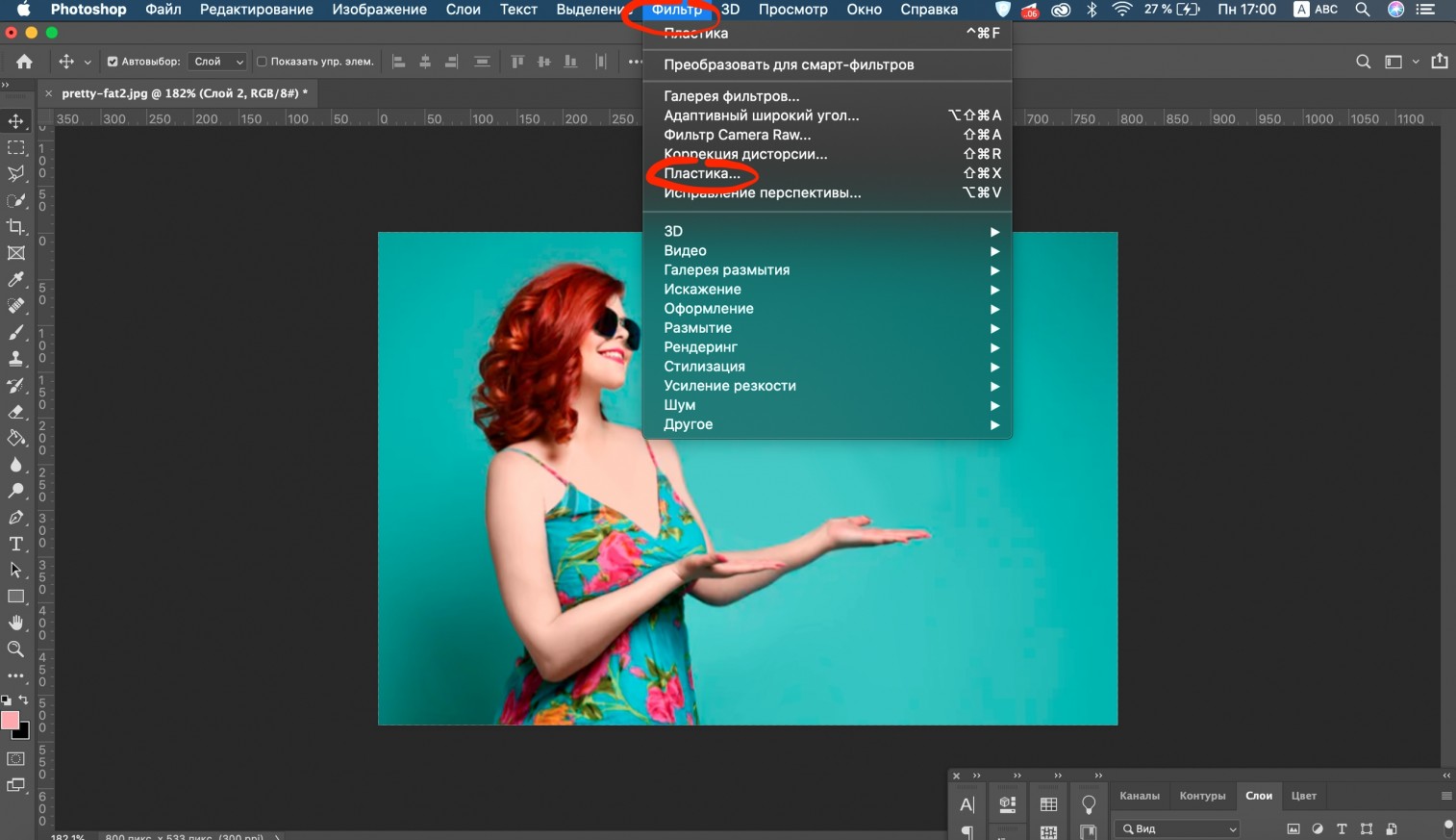
Task: Expand the Искажение submenu
Action: click(827, 289)
